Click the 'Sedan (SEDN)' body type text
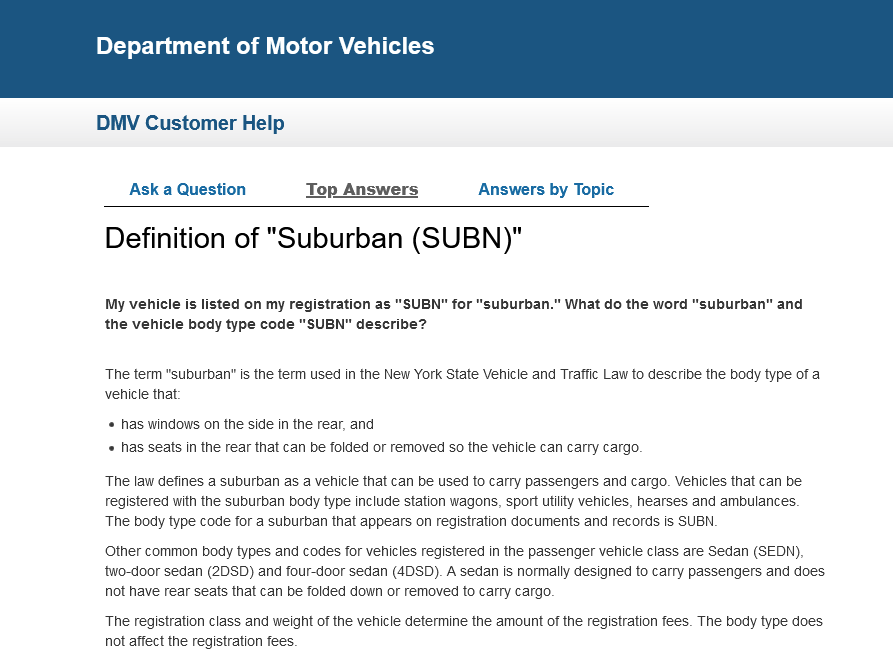Image resolution: width=893 pixels, height=666 pixels. point(755,551)
